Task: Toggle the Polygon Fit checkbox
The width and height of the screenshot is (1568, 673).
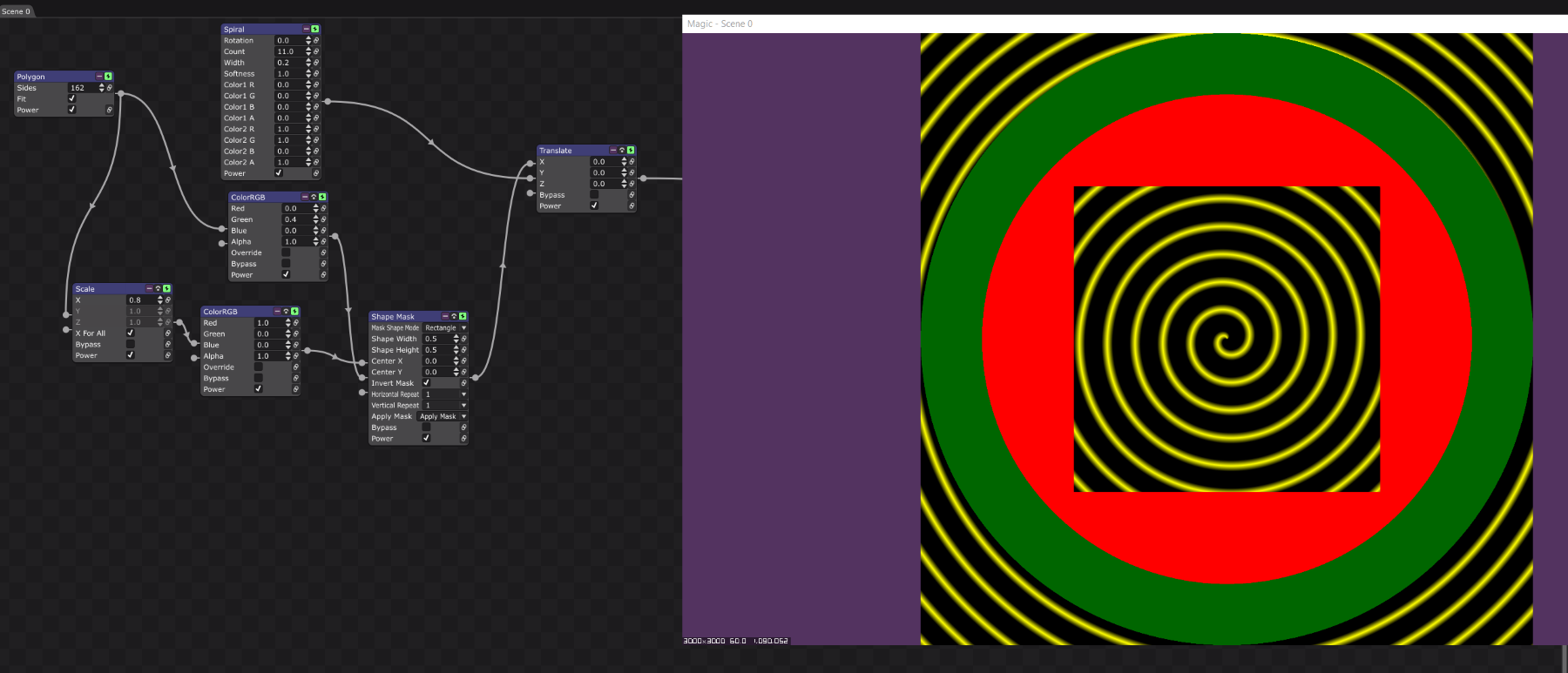Action: coord(71,98)
